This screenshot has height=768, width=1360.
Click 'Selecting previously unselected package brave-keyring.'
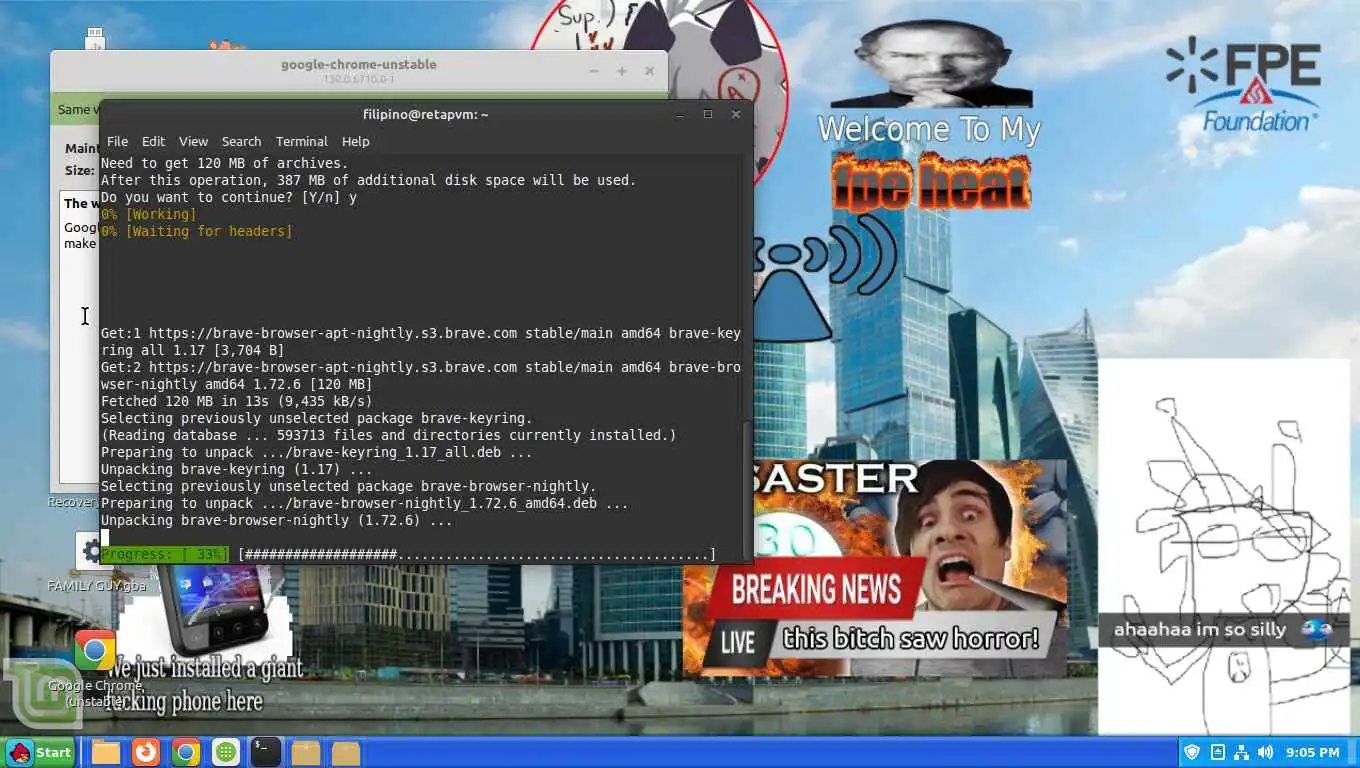coord(317,418)
